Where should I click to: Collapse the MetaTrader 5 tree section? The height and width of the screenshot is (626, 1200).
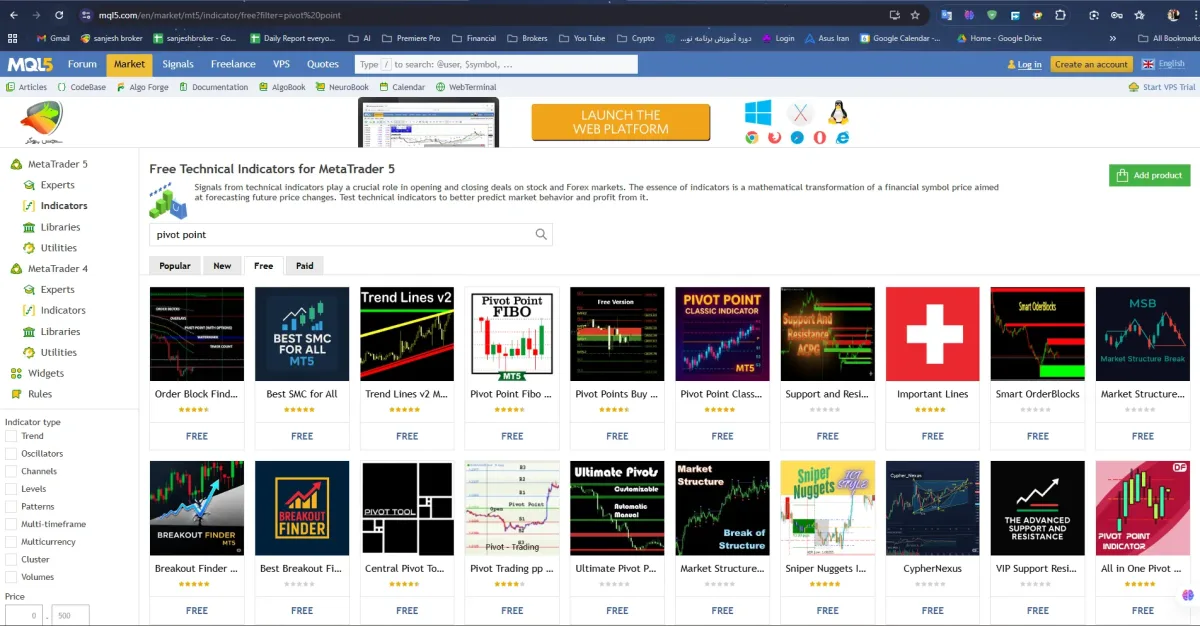tap(49, 164)
